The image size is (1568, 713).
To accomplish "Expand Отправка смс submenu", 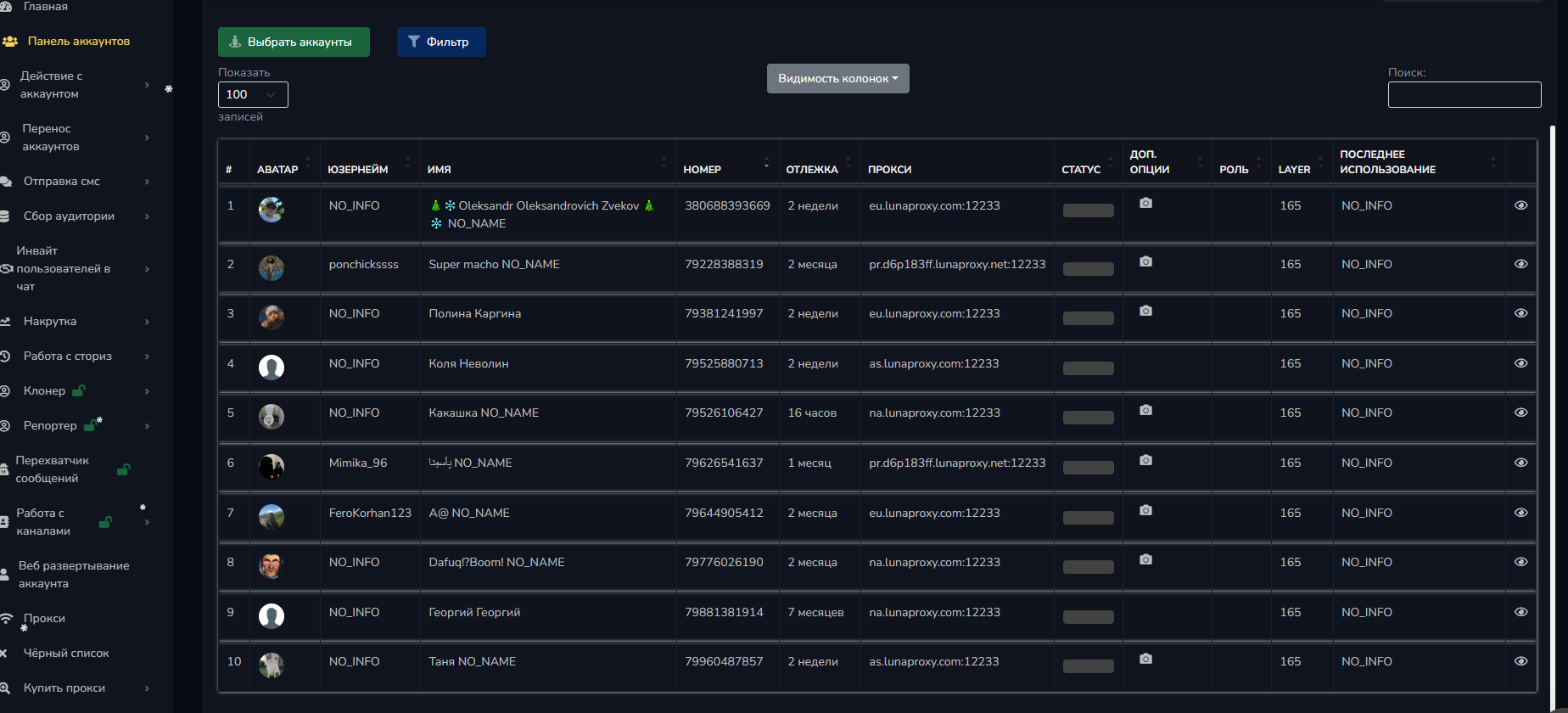I will click(x=147, y=181).
